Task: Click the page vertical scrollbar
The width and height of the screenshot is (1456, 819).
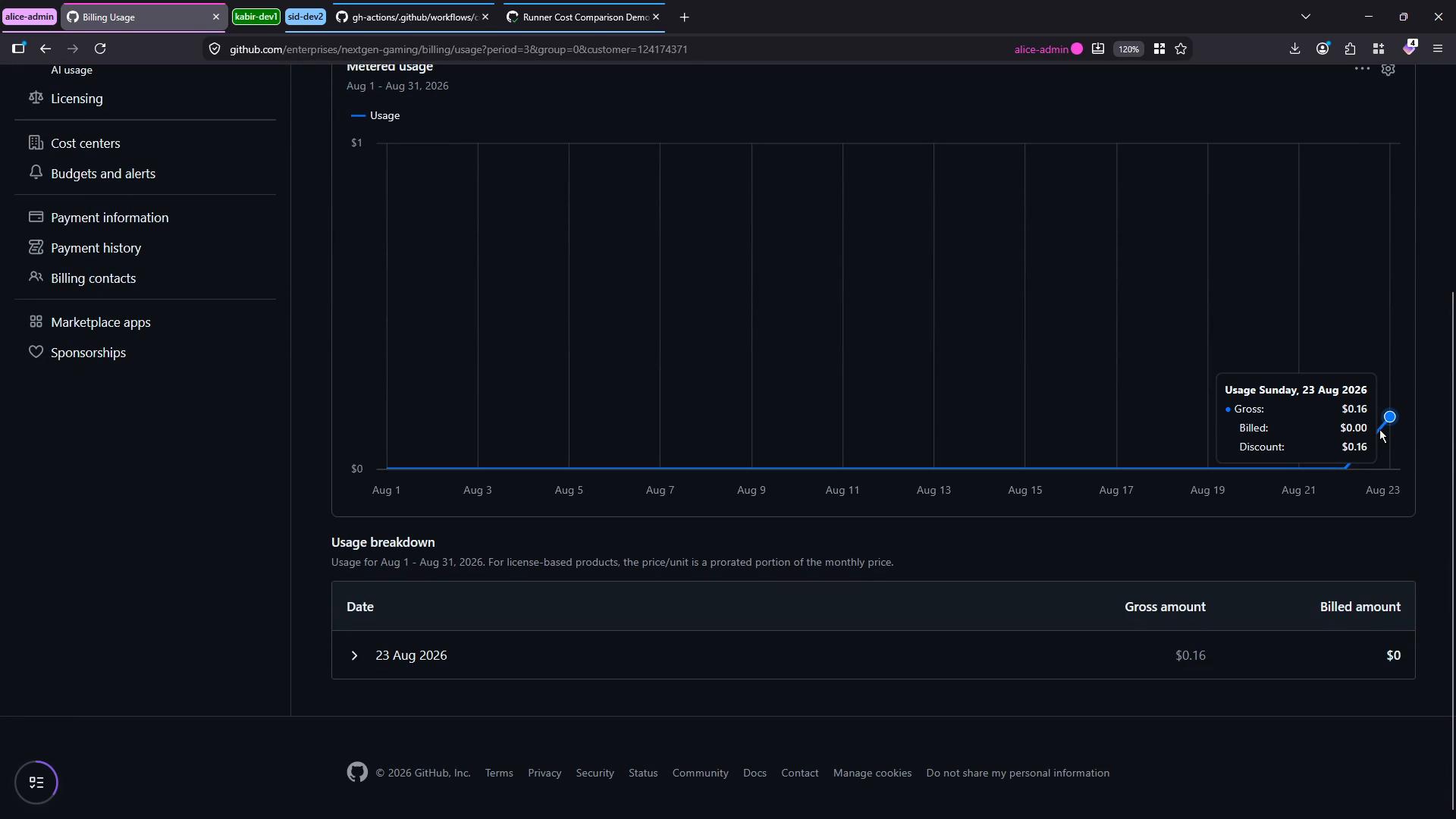Action: click(x=1452, y=550)
